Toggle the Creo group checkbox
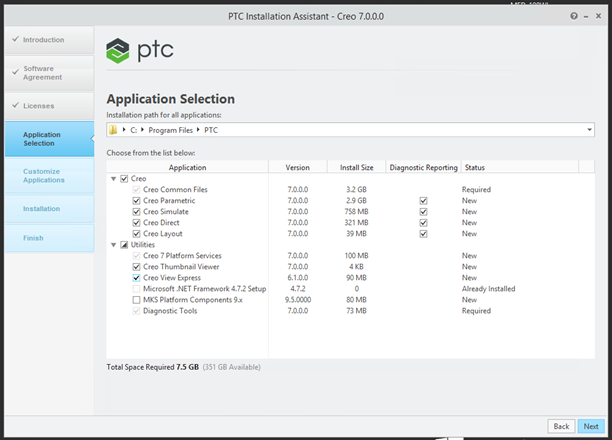Screen dimensions: 612x440 (x=124, y=179)
